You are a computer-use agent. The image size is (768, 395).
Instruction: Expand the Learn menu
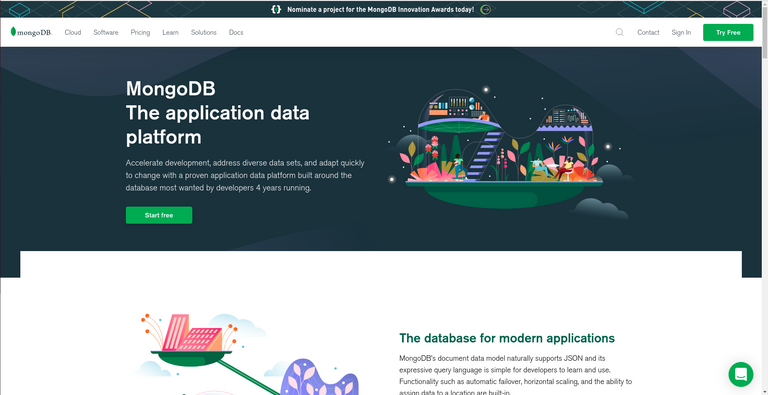coord(170,32)
